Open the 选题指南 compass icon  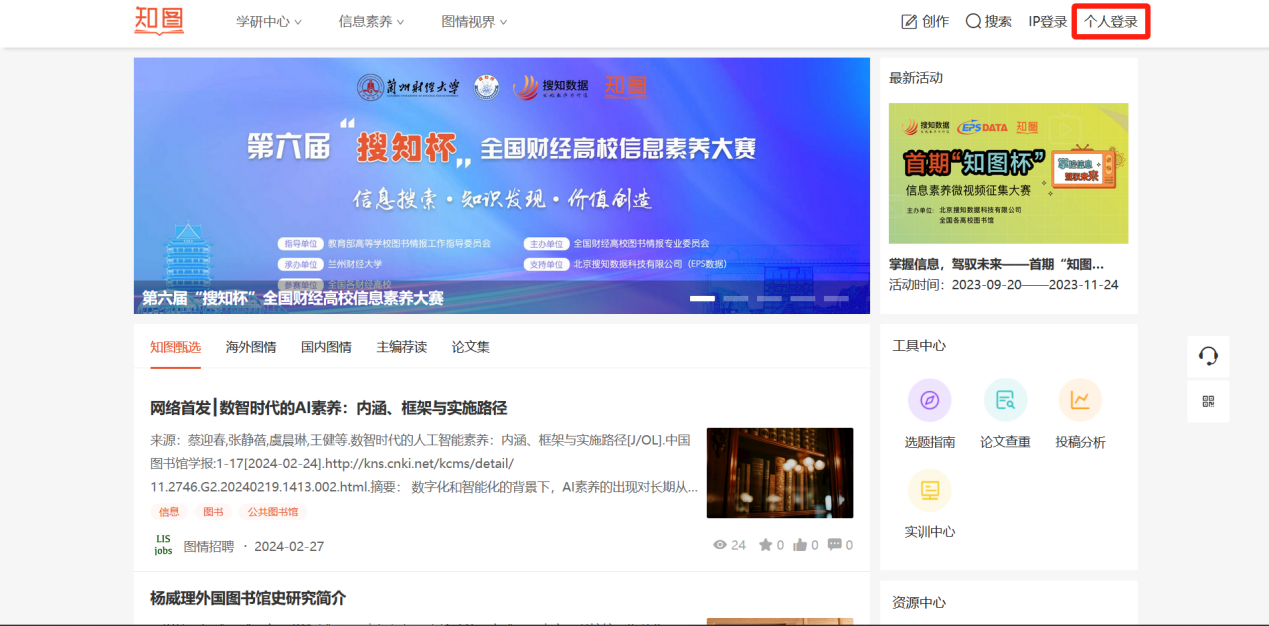click(929, 400)
